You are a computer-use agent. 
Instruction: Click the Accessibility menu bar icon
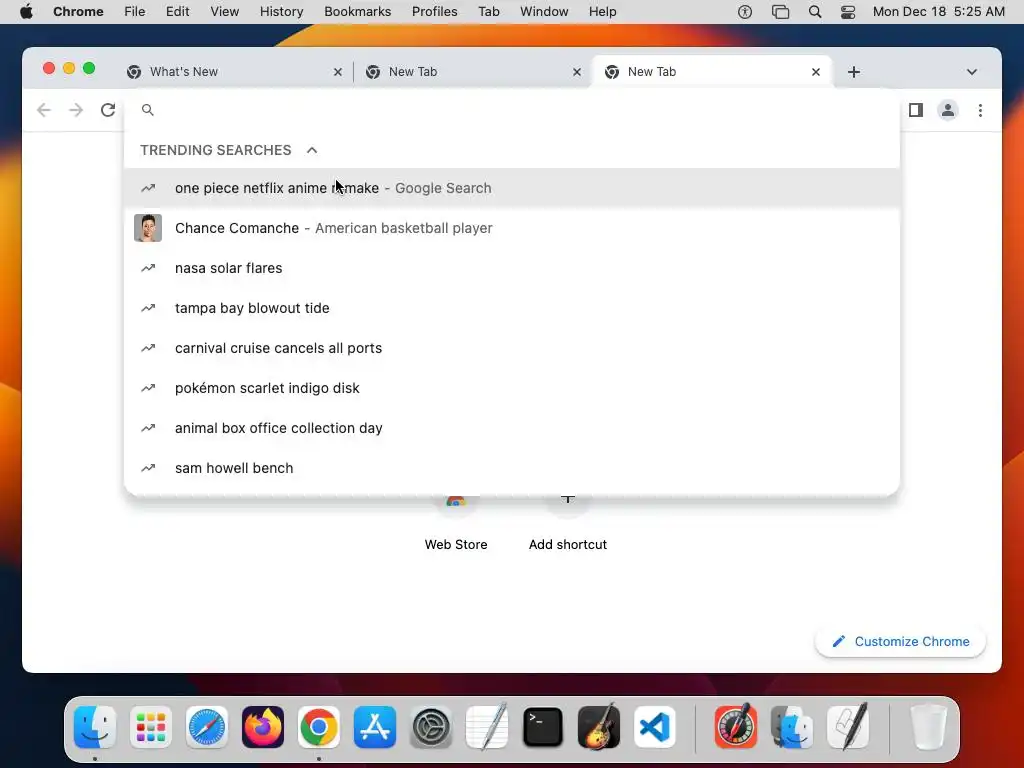(744, 12)
